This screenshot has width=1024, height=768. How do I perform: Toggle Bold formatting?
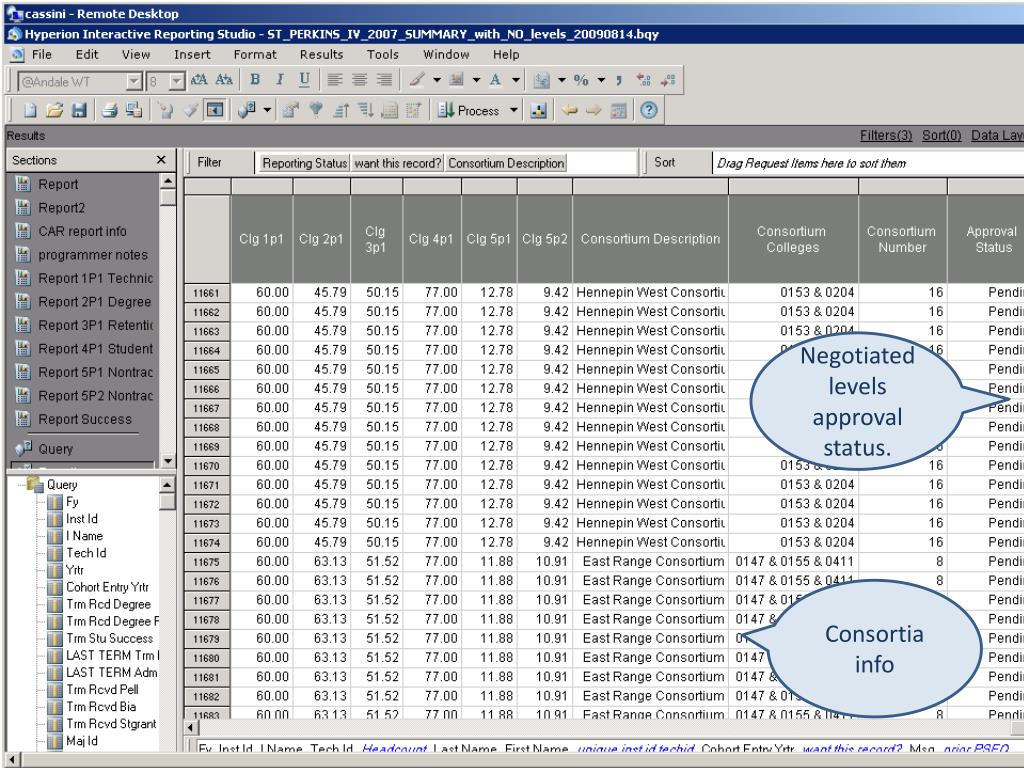(255, 79)
